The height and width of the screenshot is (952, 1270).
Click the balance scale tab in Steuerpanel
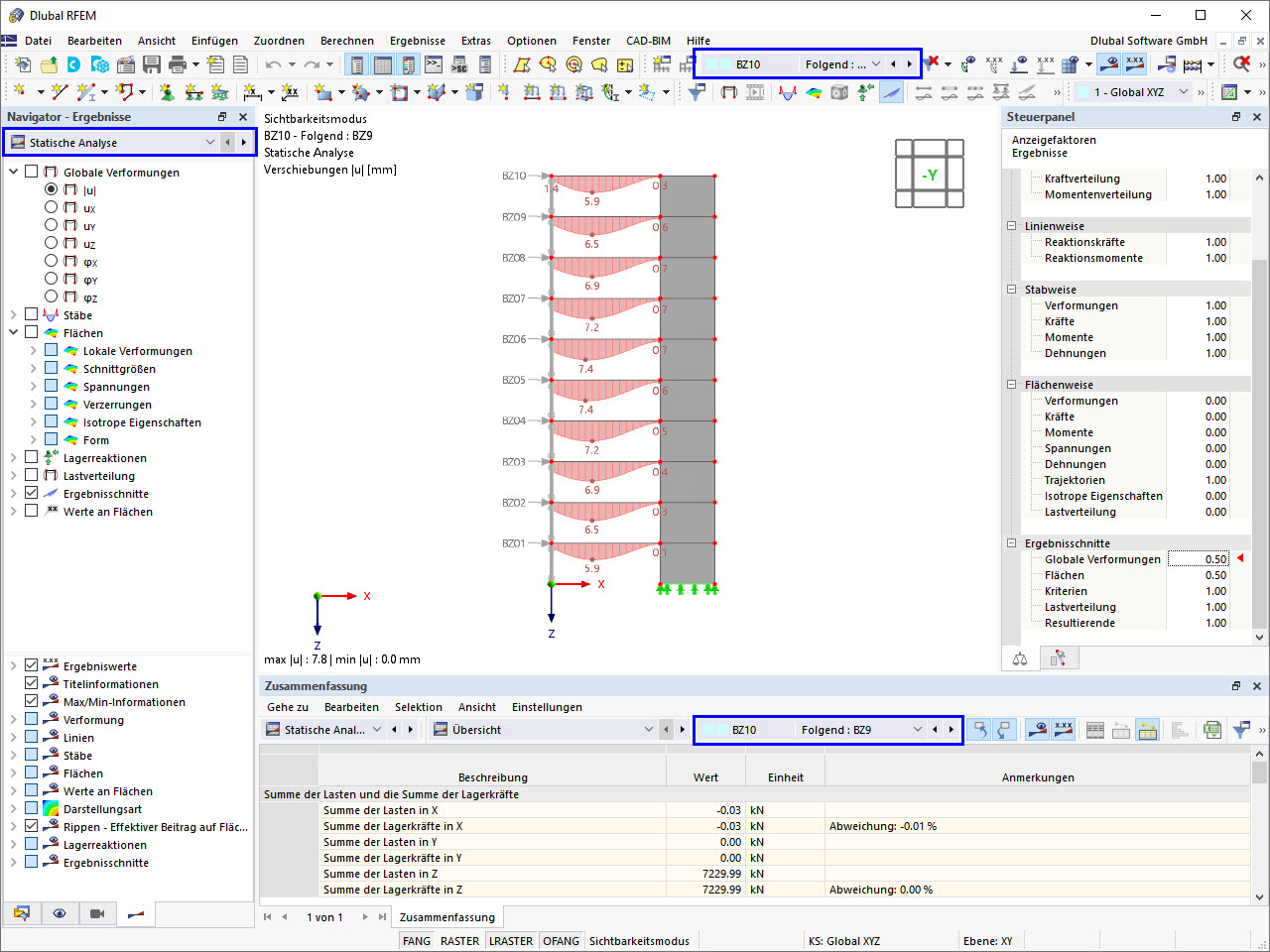(1020, 658)
